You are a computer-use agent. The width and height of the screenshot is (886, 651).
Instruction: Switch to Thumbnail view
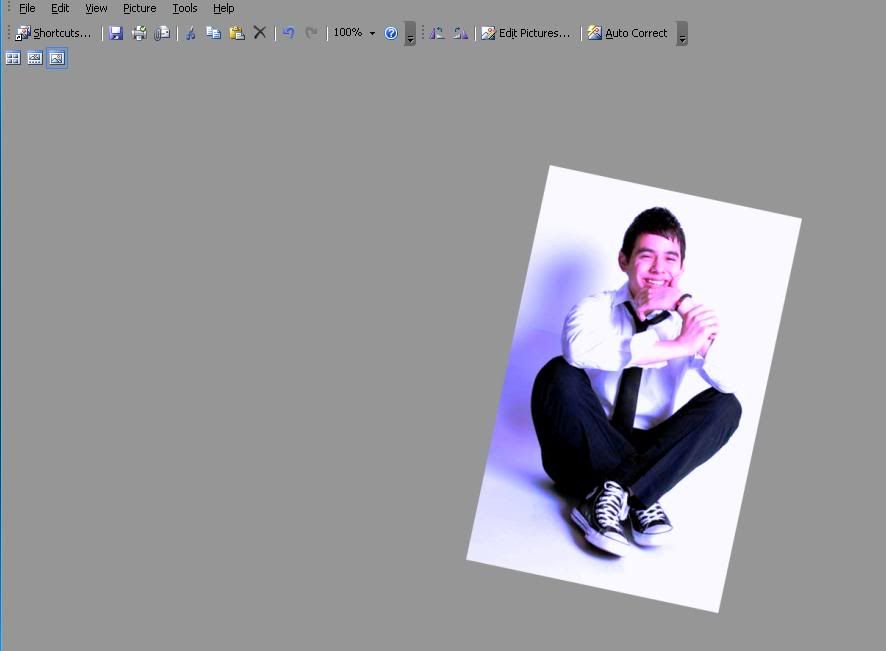point(13,58)
